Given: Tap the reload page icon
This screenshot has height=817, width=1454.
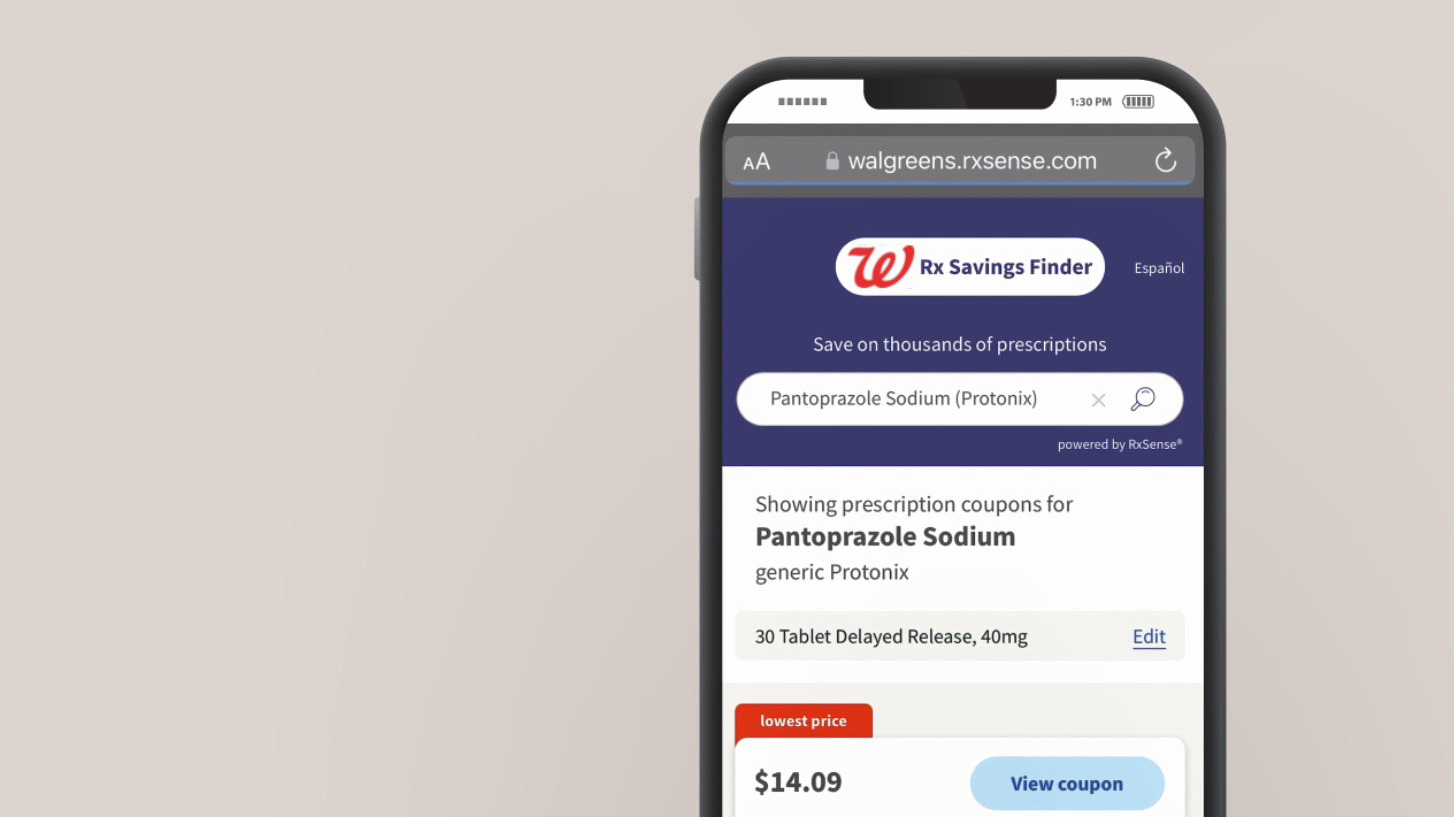Looking at the screenshot, I should click(x=1165, y=160).
